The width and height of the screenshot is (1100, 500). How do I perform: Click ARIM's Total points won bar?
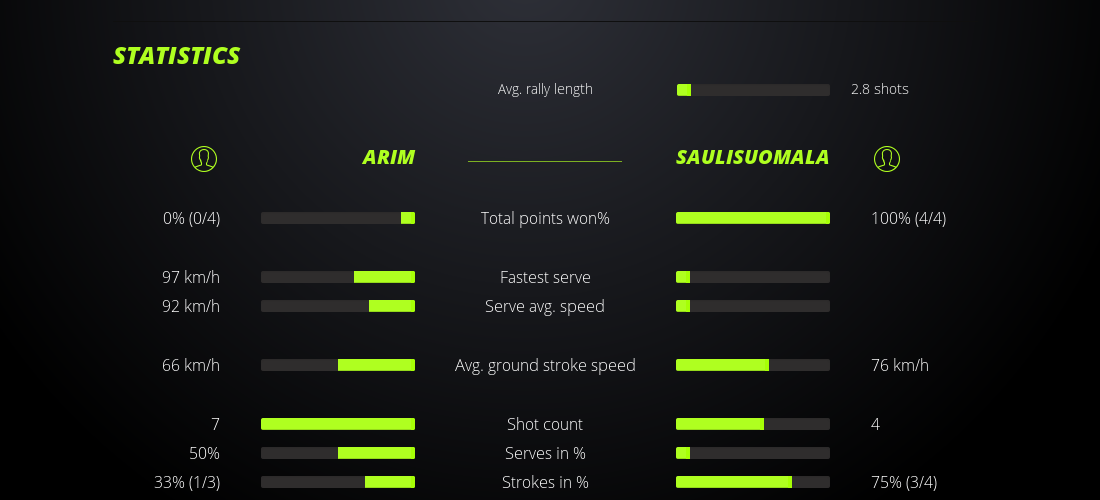point(338,218)
